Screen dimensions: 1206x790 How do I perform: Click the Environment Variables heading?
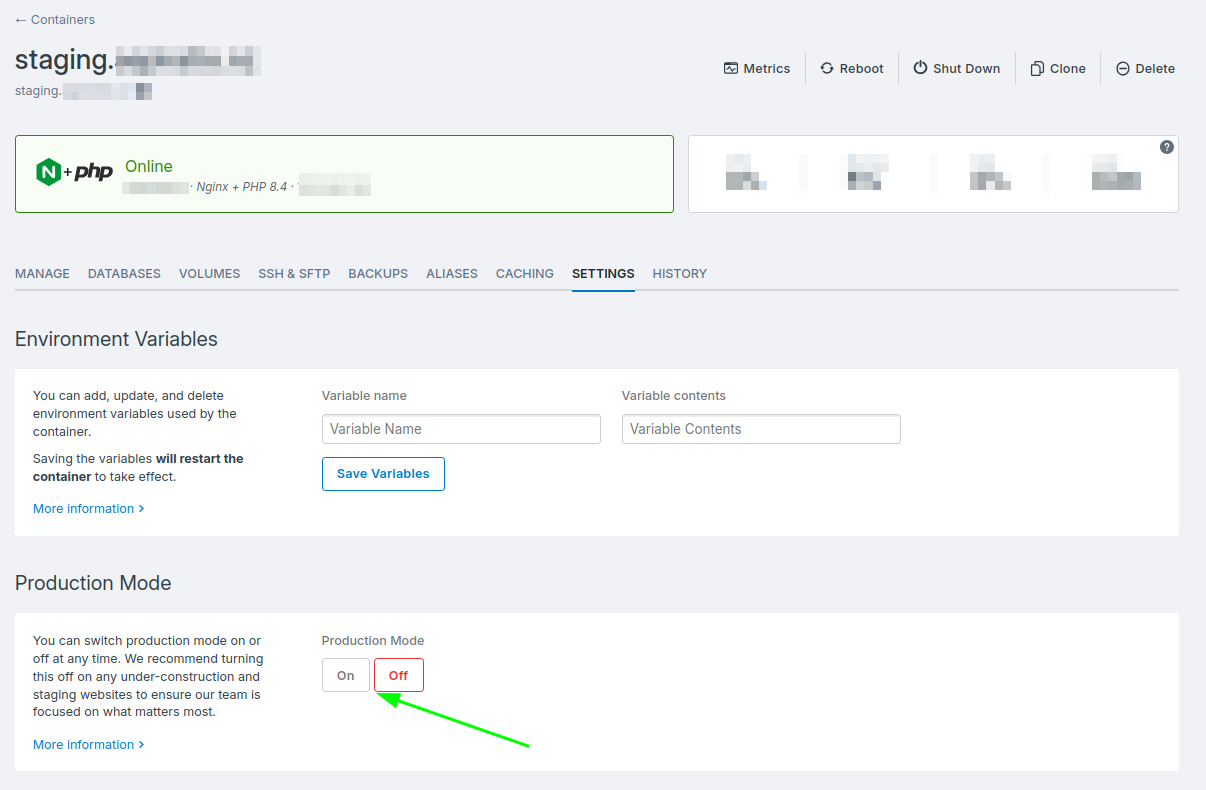pyautogui.click(x=116, y=339)
